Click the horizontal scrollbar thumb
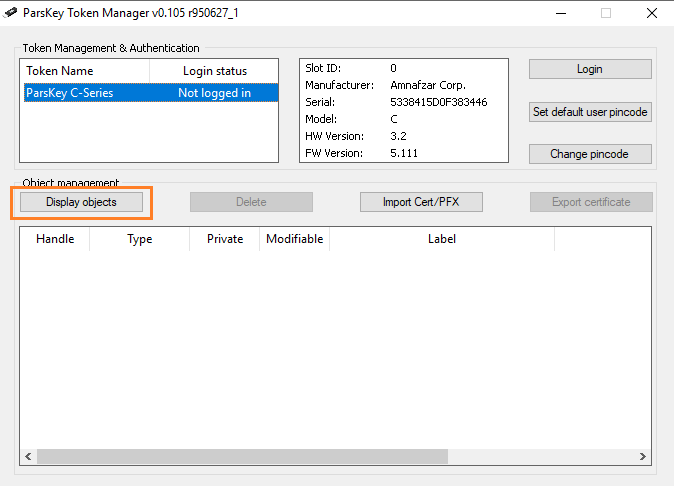This screenshot has width=674, height=486. [242, 456]
